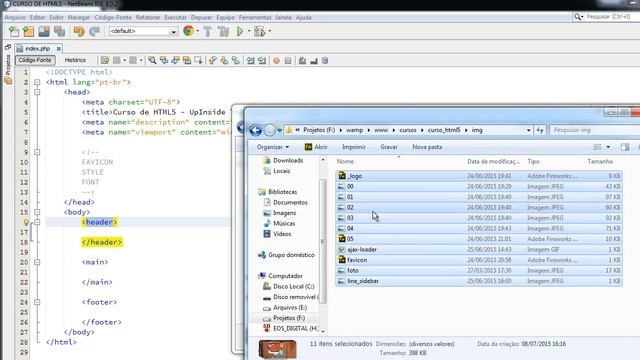The image size is (640, 360).
Task: Click the Projetos sidebar panel label
Action: tap(8, 64)
